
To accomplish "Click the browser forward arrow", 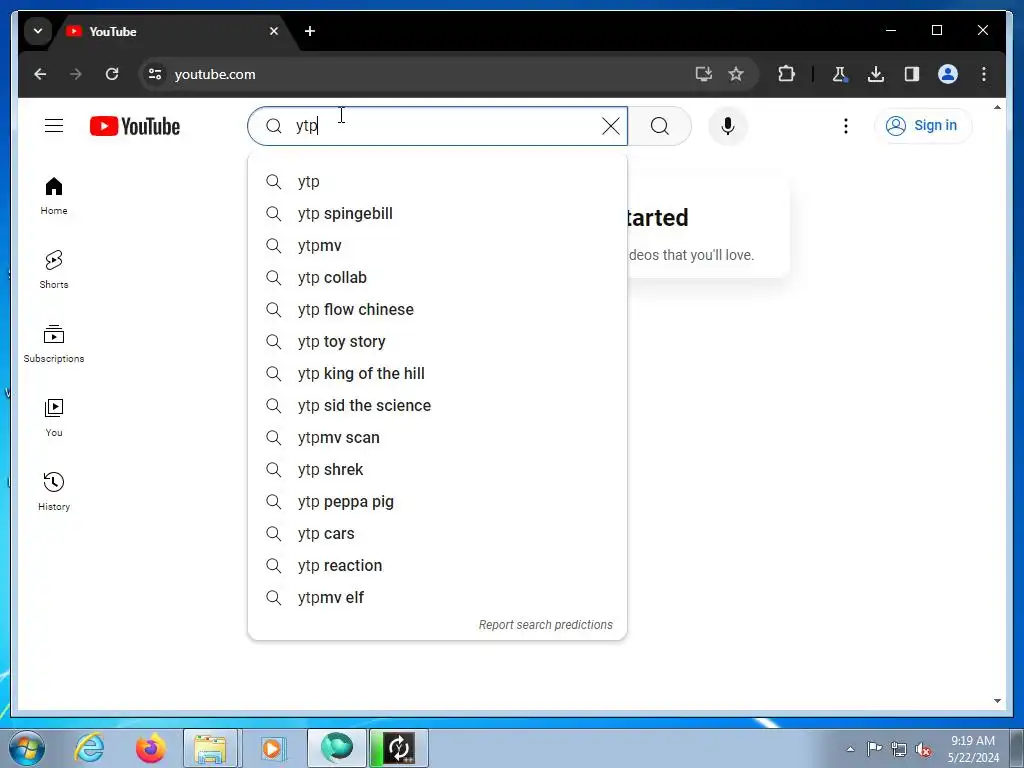I will pos(76,74).
